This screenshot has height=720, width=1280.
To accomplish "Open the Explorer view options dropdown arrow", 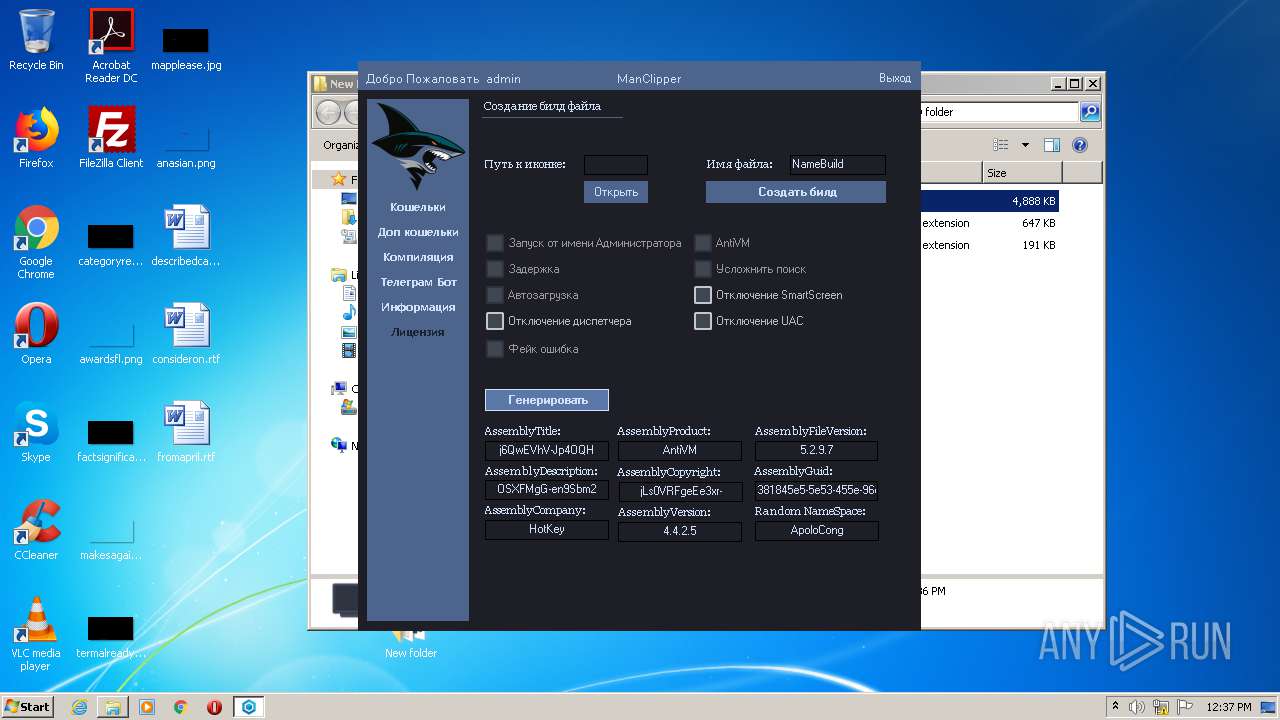I will 1025,145.
